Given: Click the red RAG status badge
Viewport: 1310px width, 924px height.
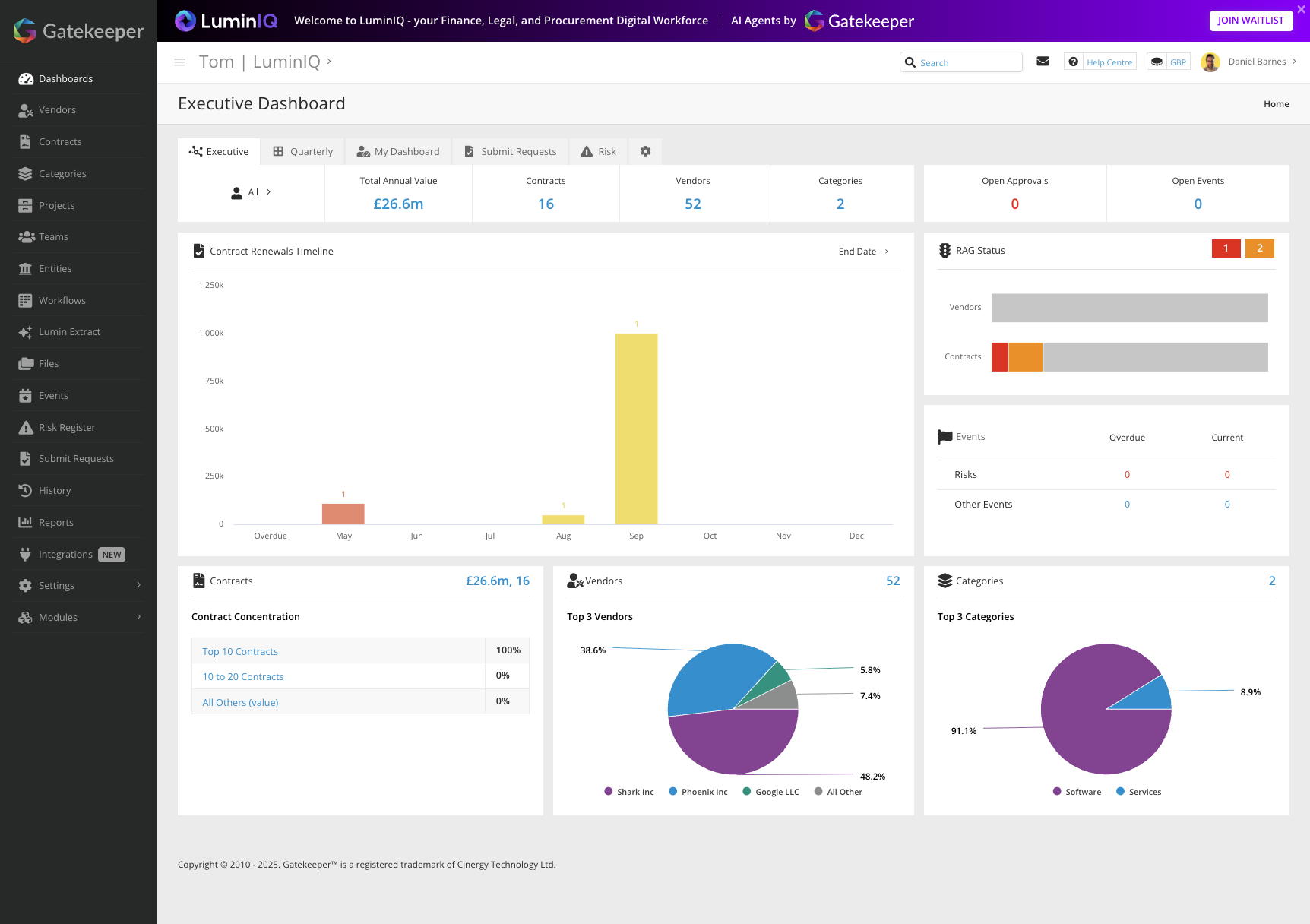Looking at the screenshot, I should [x=1225, y=248].
